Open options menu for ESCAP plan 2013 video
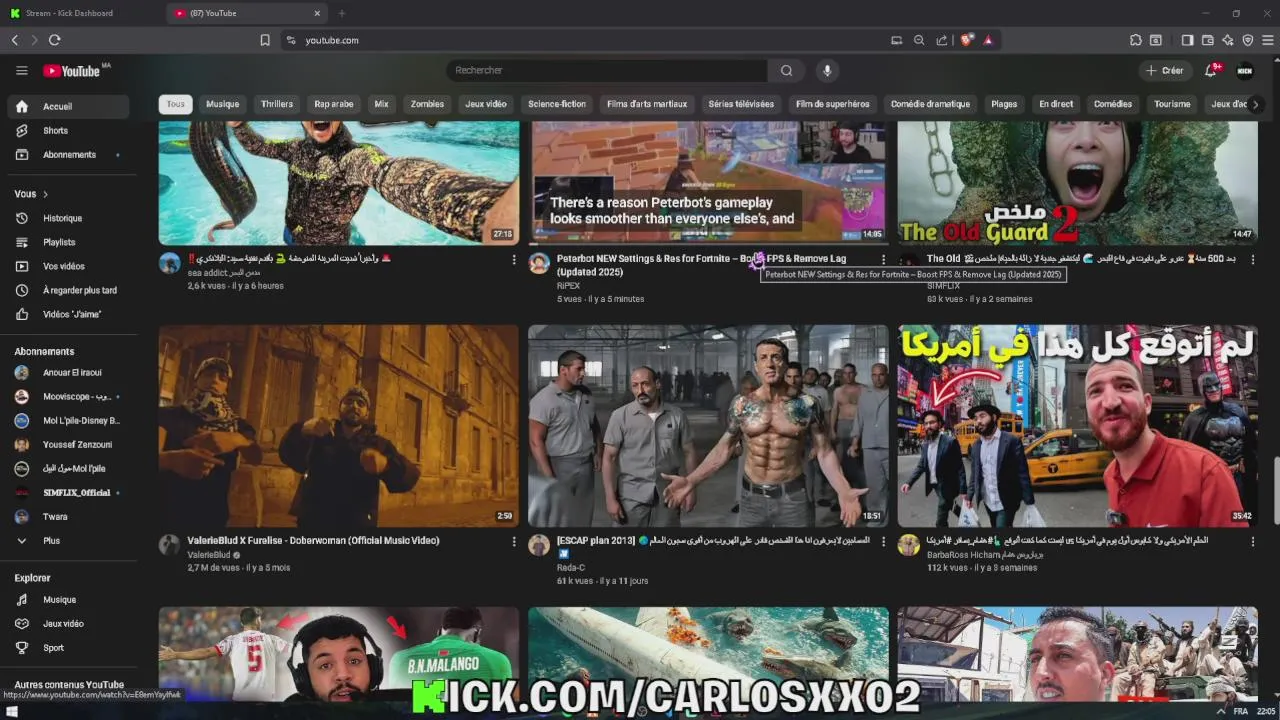This screenshot has height=720, width=1280. [883, 541]
